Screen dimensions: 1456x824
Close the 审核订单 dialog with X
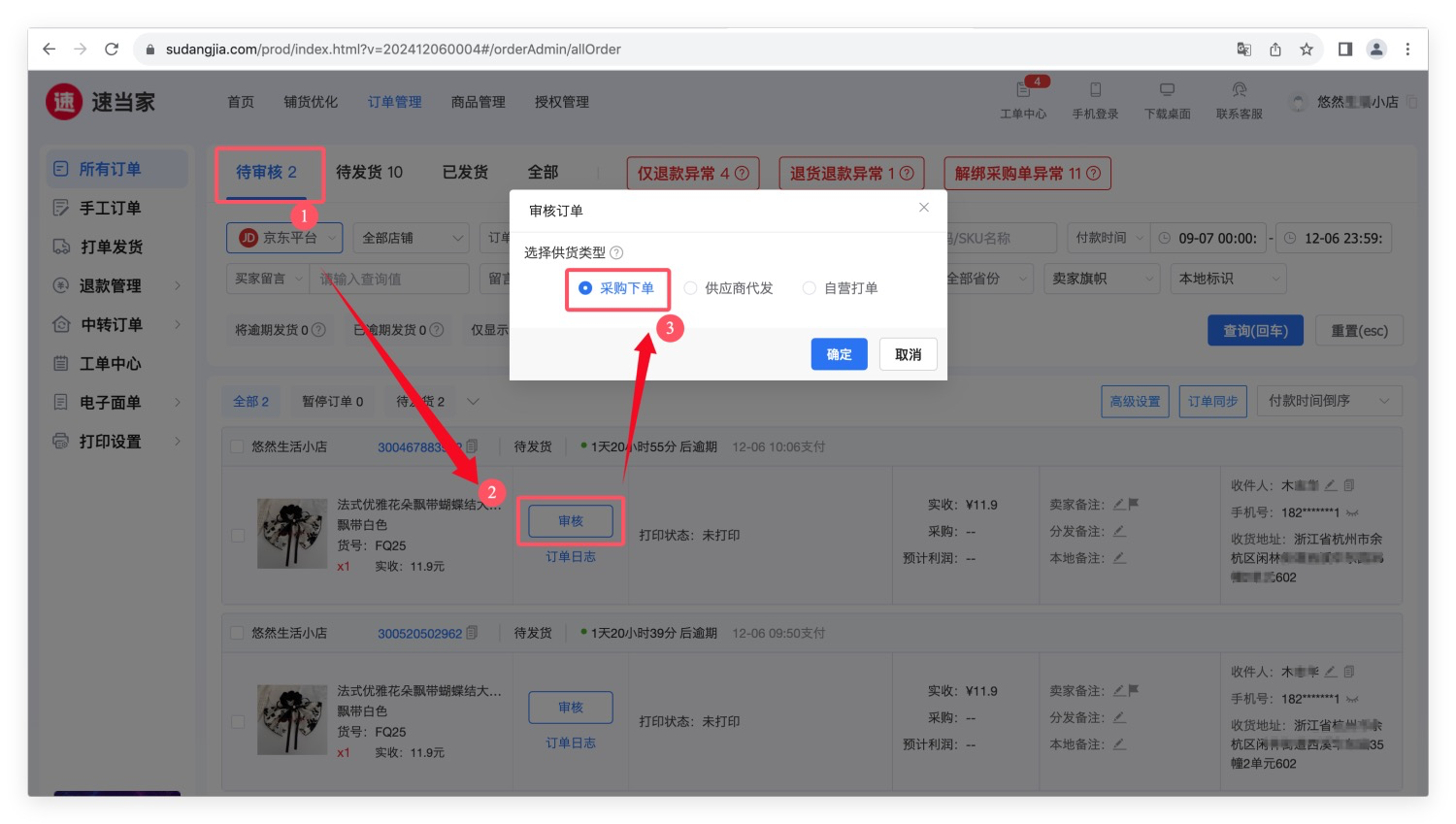click(x=924, y=208)
